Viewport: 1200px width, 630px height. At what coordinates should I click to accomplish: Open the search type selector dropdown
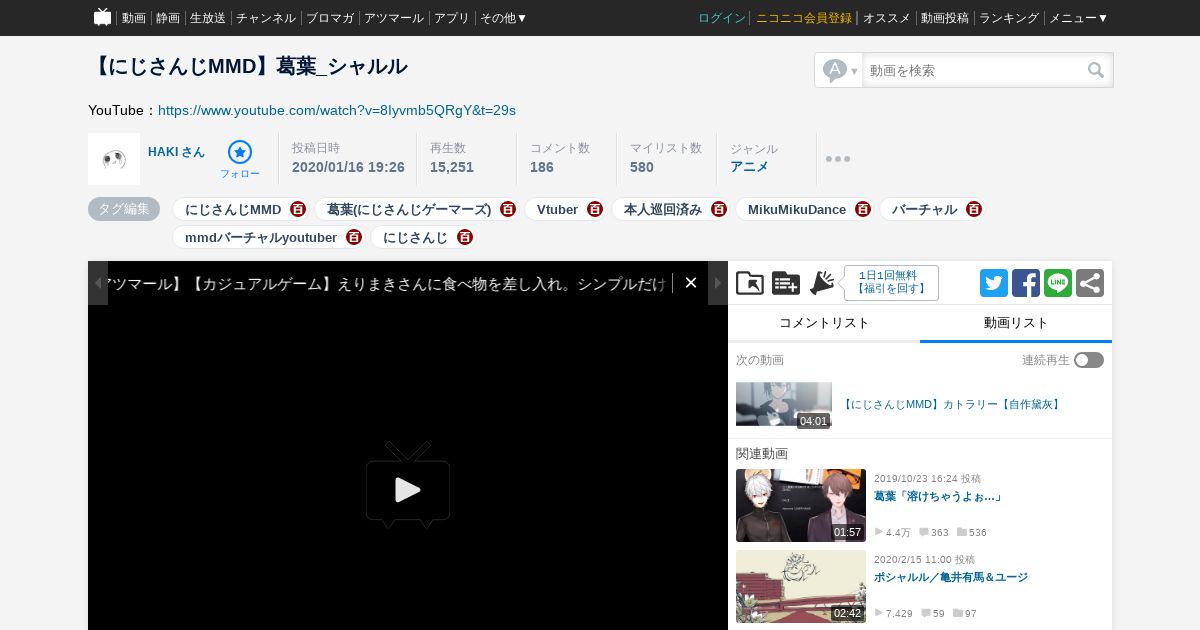tap(840, 70)
